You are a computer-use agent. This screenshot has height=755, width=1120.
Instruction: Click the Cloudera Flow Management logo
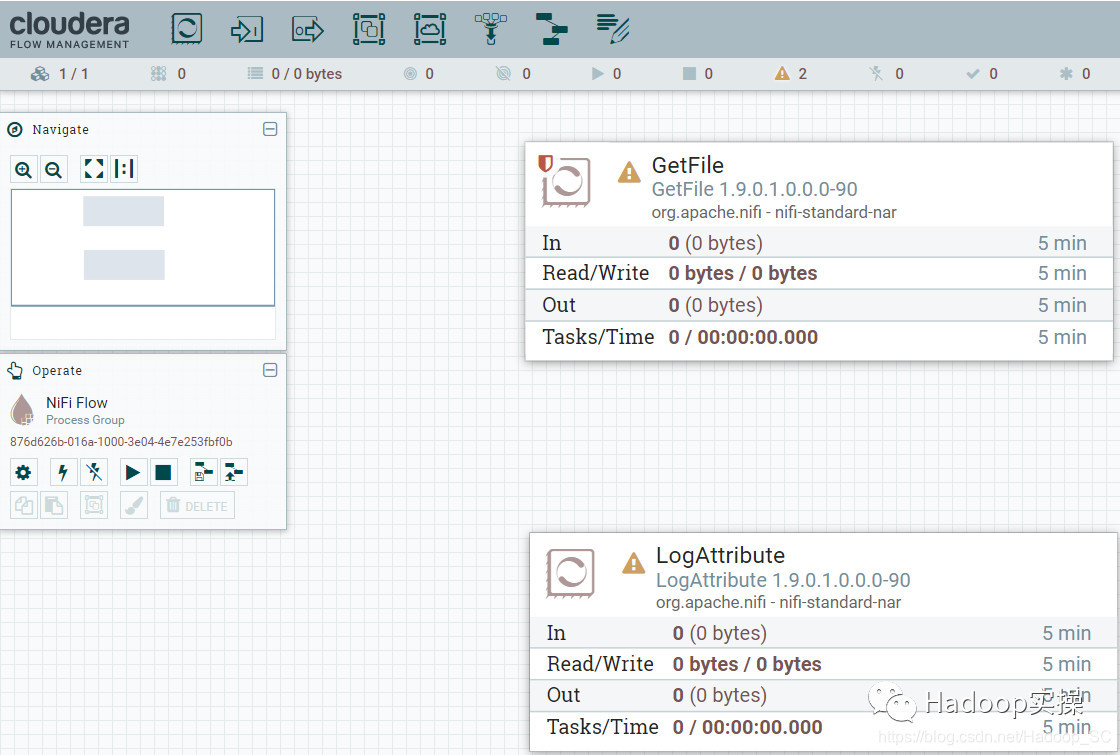[69, 30]
